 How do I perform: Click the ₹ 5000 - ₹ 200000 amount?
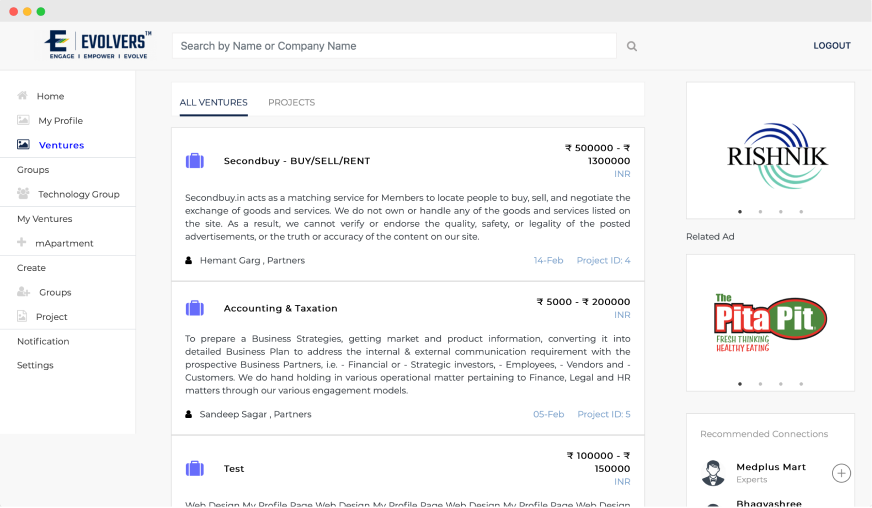[583, 302]
